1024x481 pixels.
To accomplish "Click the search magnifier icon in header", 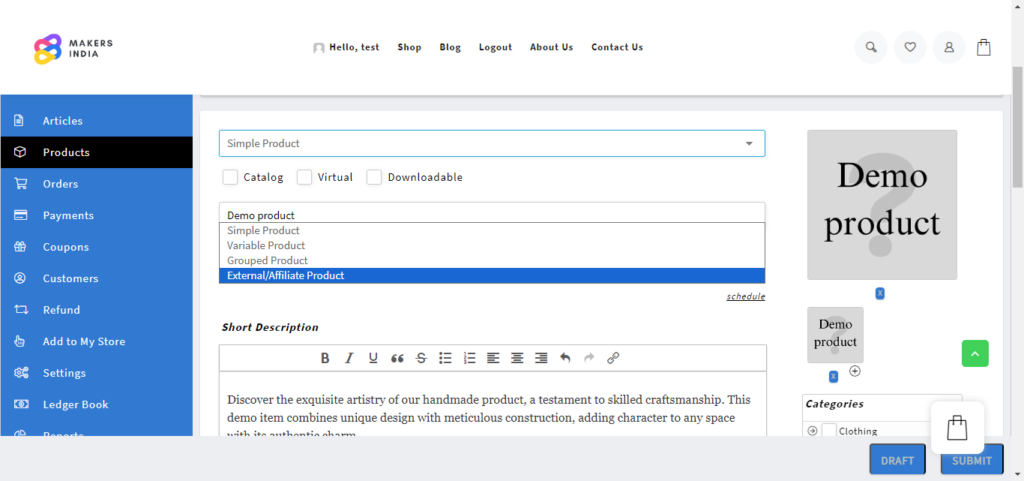I will (x=871, y=47).
